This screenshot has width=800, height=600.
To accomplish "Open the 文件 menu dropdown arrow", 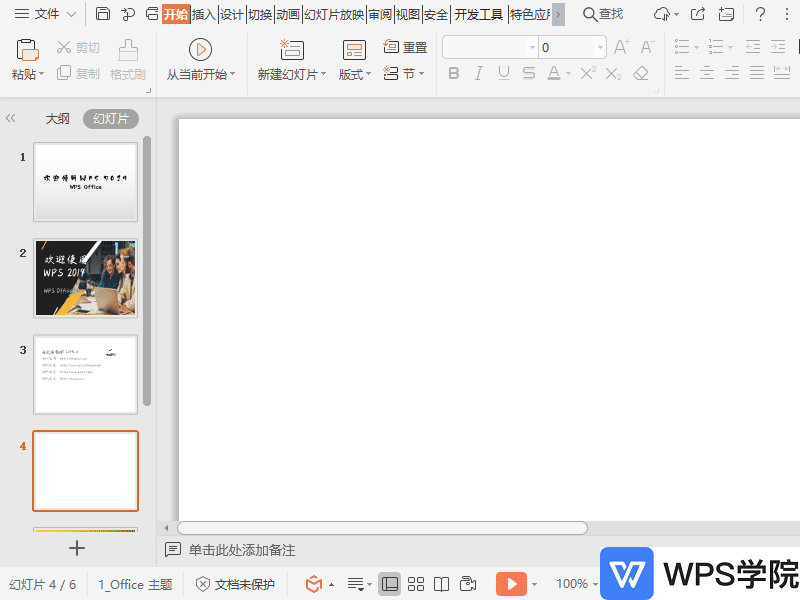I will click(x=71, y=14).
